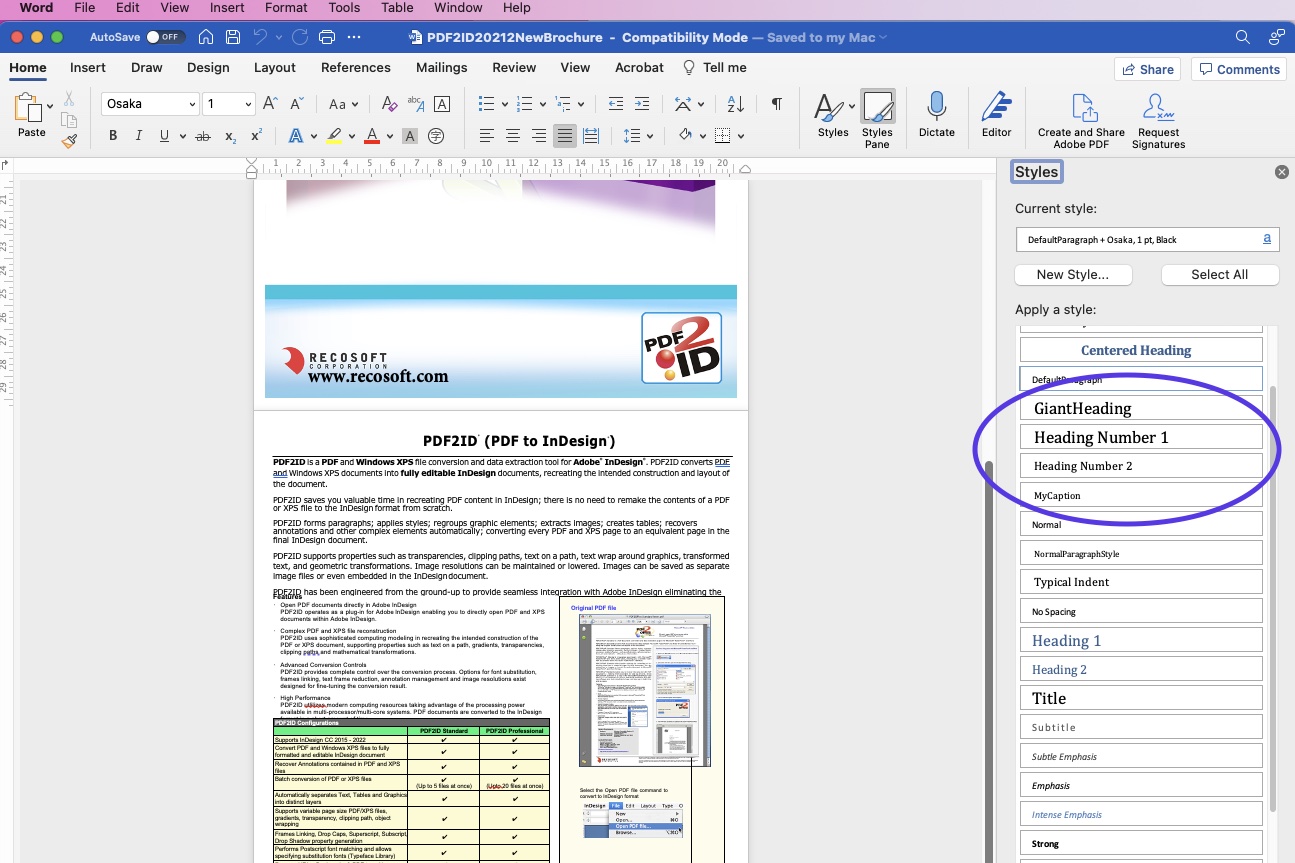Viewport: 1295px width, 863px height.
Task: Click Request Signatures icon
Action: tap(1158, 121)
